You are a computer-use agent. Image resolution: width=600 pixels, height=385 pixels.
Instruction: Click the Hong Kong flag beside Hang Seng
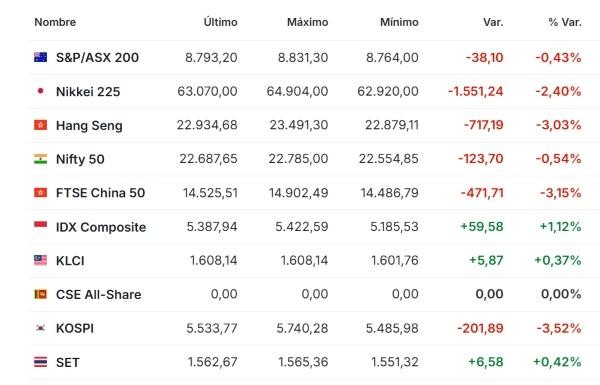[x=41, y=125]
